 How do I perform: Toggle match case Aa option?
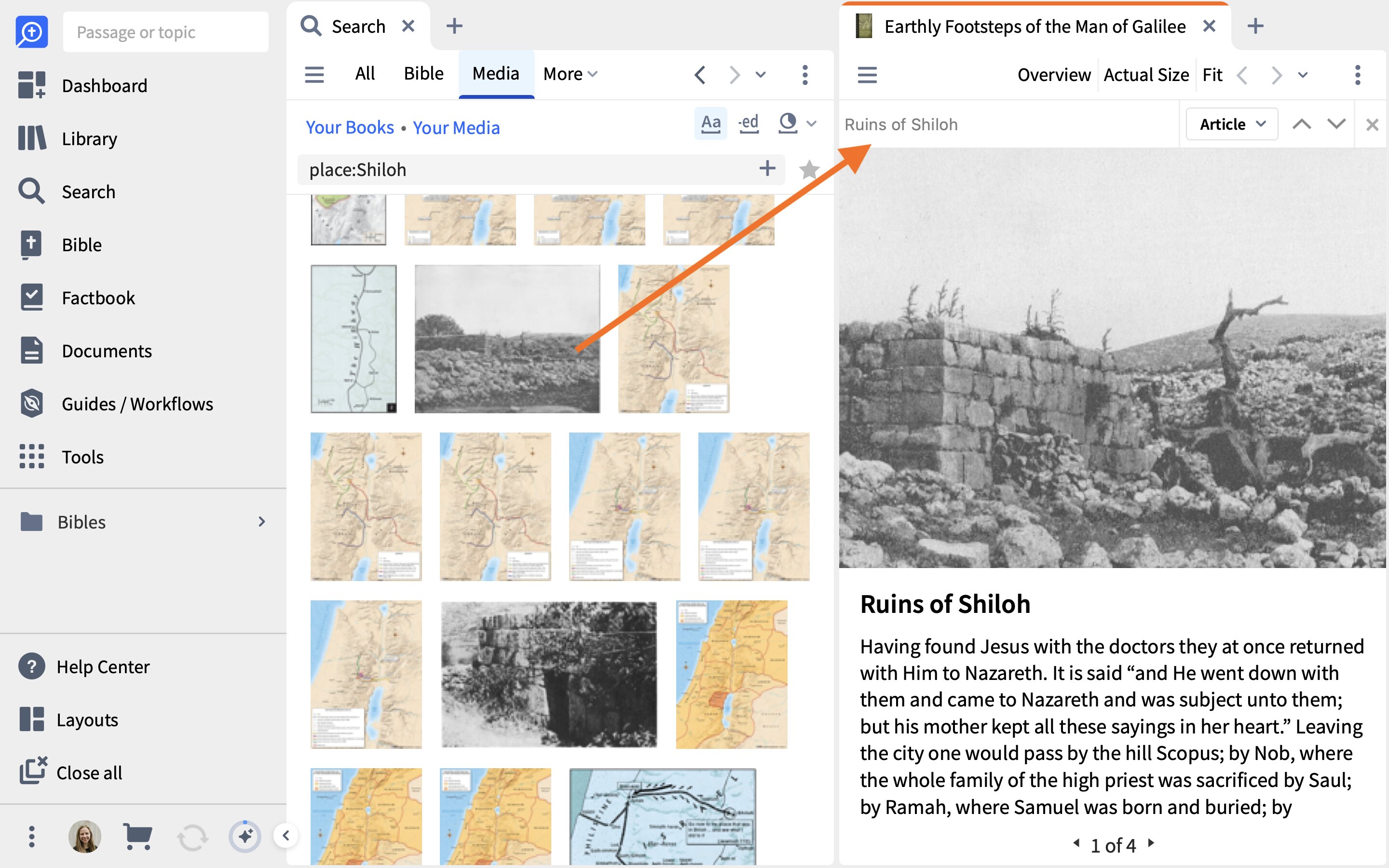(x=710, y=123)
